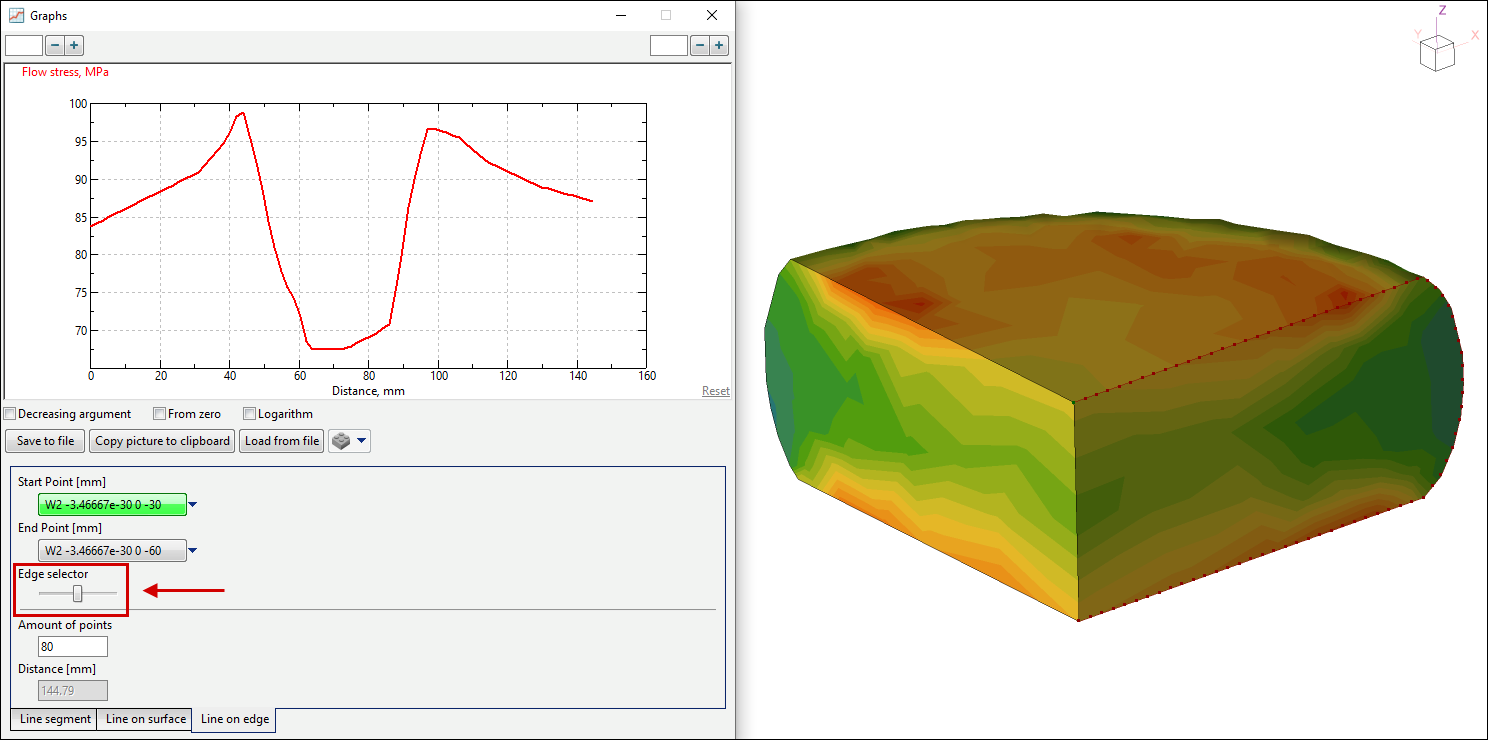This screenshot has height=740, width=1488.
Task: Open the Start Point dropdown arrow
Action: pyautogui.click(x=193, y=505)
